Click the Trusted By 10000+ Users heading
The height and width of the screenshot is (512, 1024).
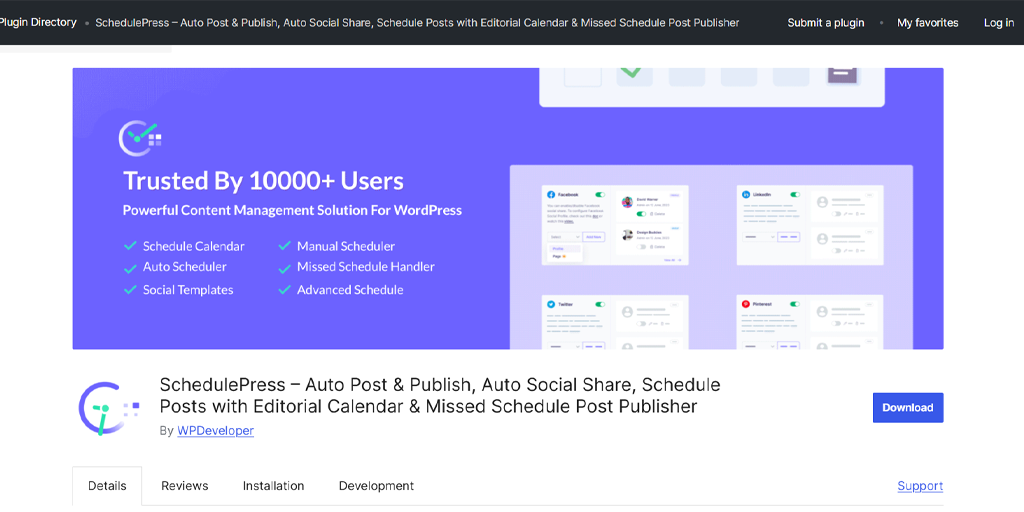tap(263, 181)
